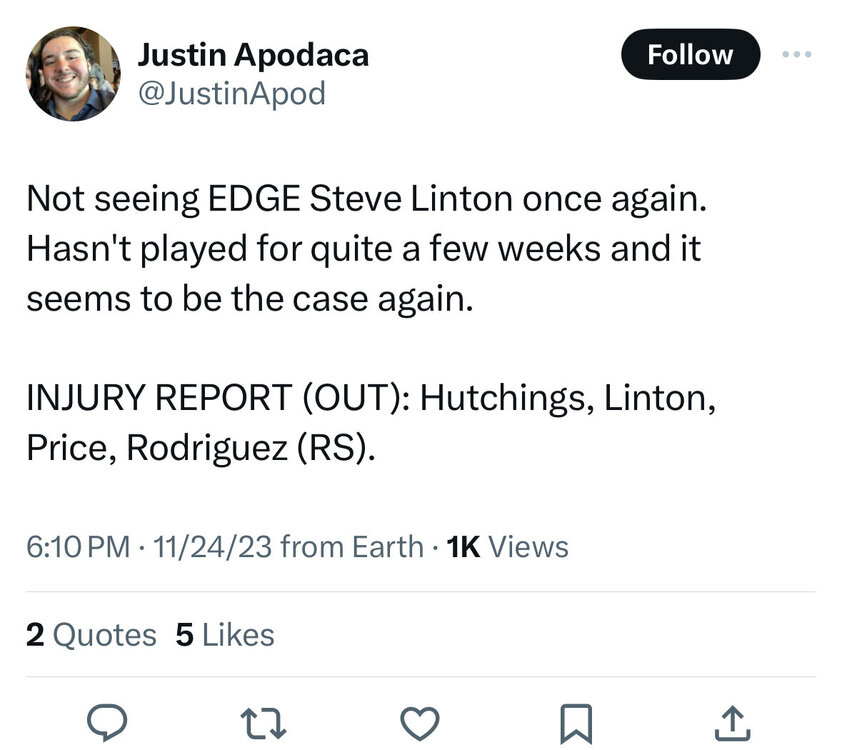Viewport: 842px width, 750px height.
Task: Click the Follow button
Action: point(690,55)
